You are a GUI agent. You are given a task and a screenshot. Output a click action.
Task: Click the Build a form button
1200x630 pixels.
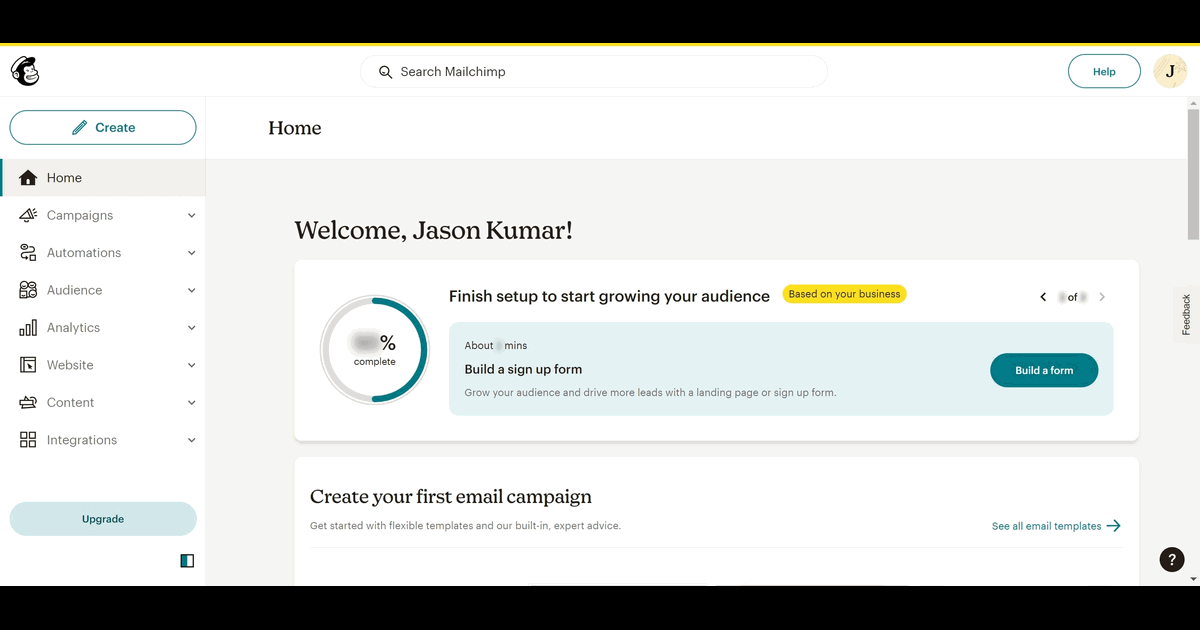coord(1044,370)
